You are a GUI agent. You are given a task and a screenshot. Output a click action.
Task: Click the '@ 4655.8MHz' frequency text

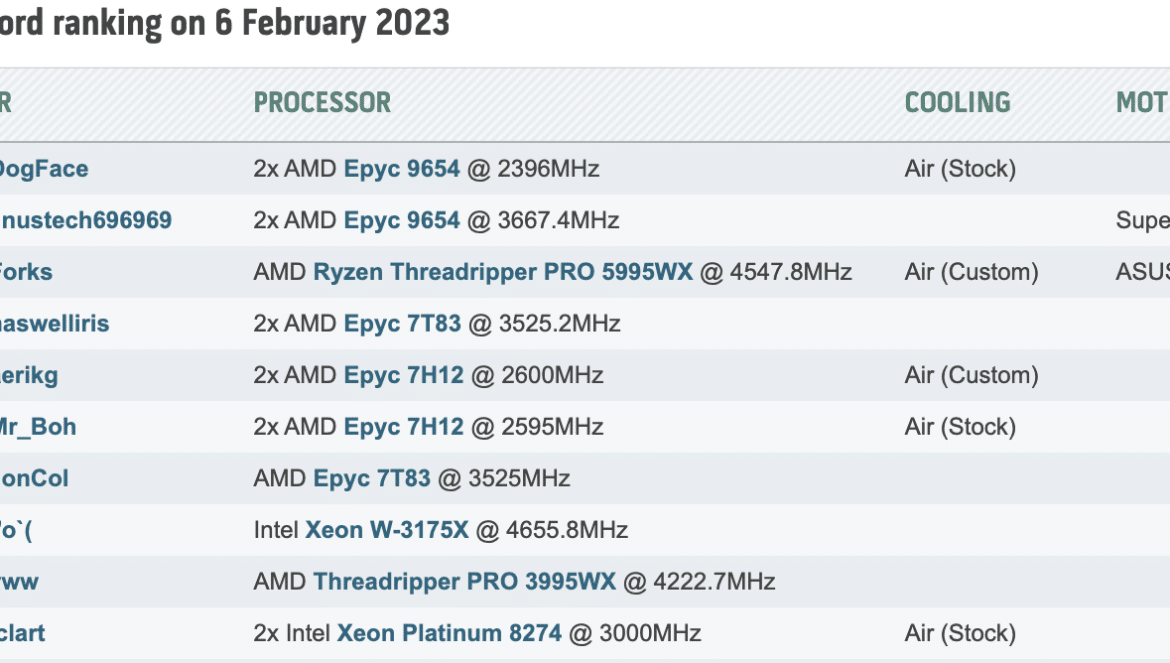click(x=552, y=530)
